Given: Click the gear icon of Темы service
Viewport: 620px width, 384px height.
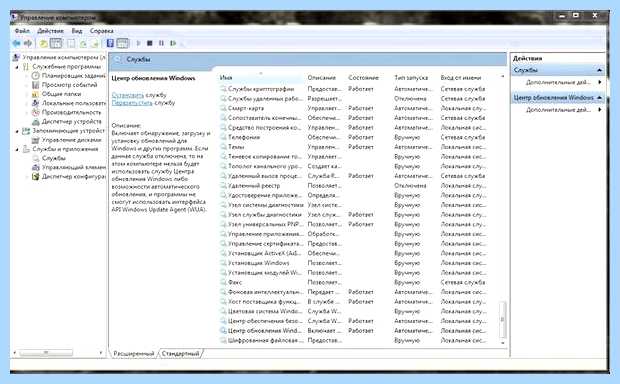Looking at the screenshot, I should coord(223,147).
